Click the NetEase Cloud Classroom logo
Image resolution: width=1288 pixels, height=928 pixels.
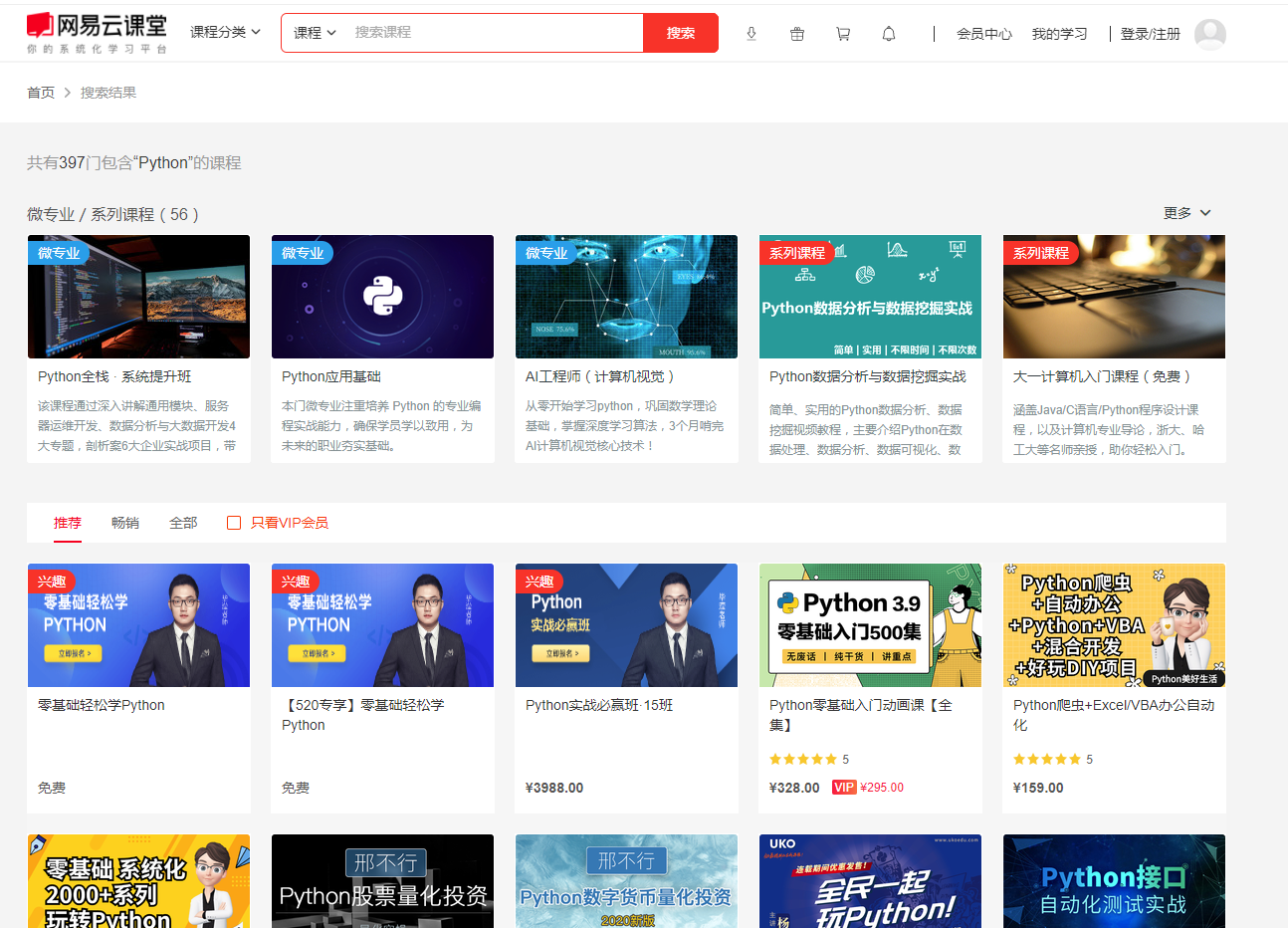point(97,33)
